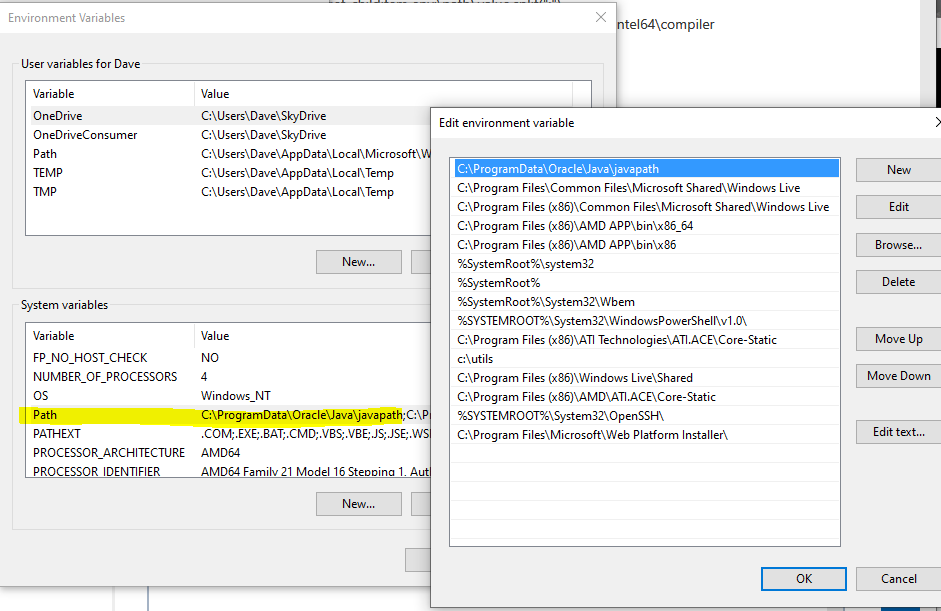Select the Oracle Java javapath entry

(x=645, y=169)
